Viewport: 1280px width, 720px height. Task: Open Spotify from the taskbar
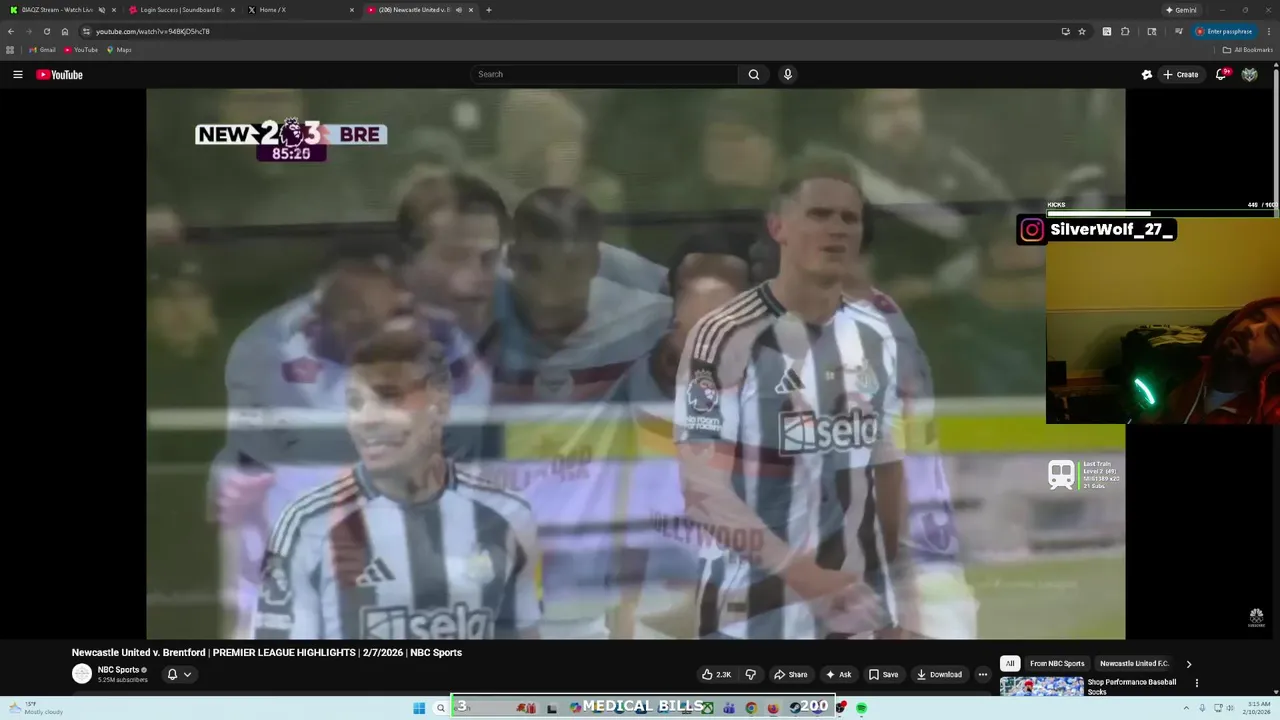(x=861, y=708)
